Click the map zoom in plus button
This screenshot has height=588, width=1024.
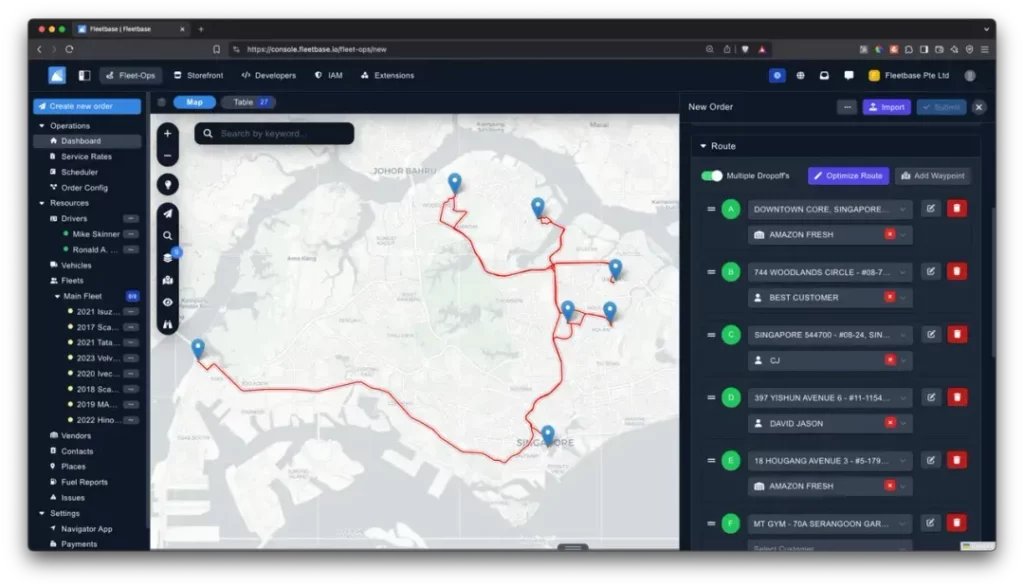click(x=167, y=133)
